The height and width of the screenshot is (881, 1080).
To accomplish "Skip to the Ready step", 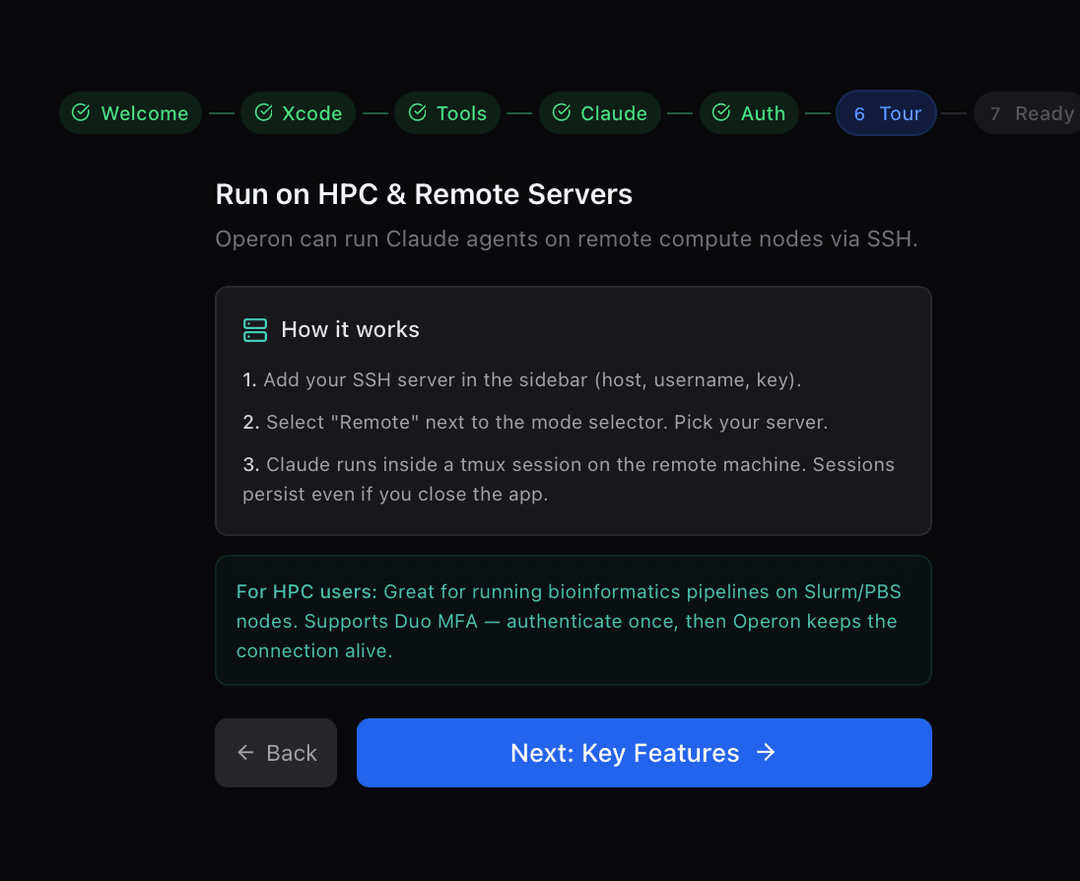I will pos(1028,113).
